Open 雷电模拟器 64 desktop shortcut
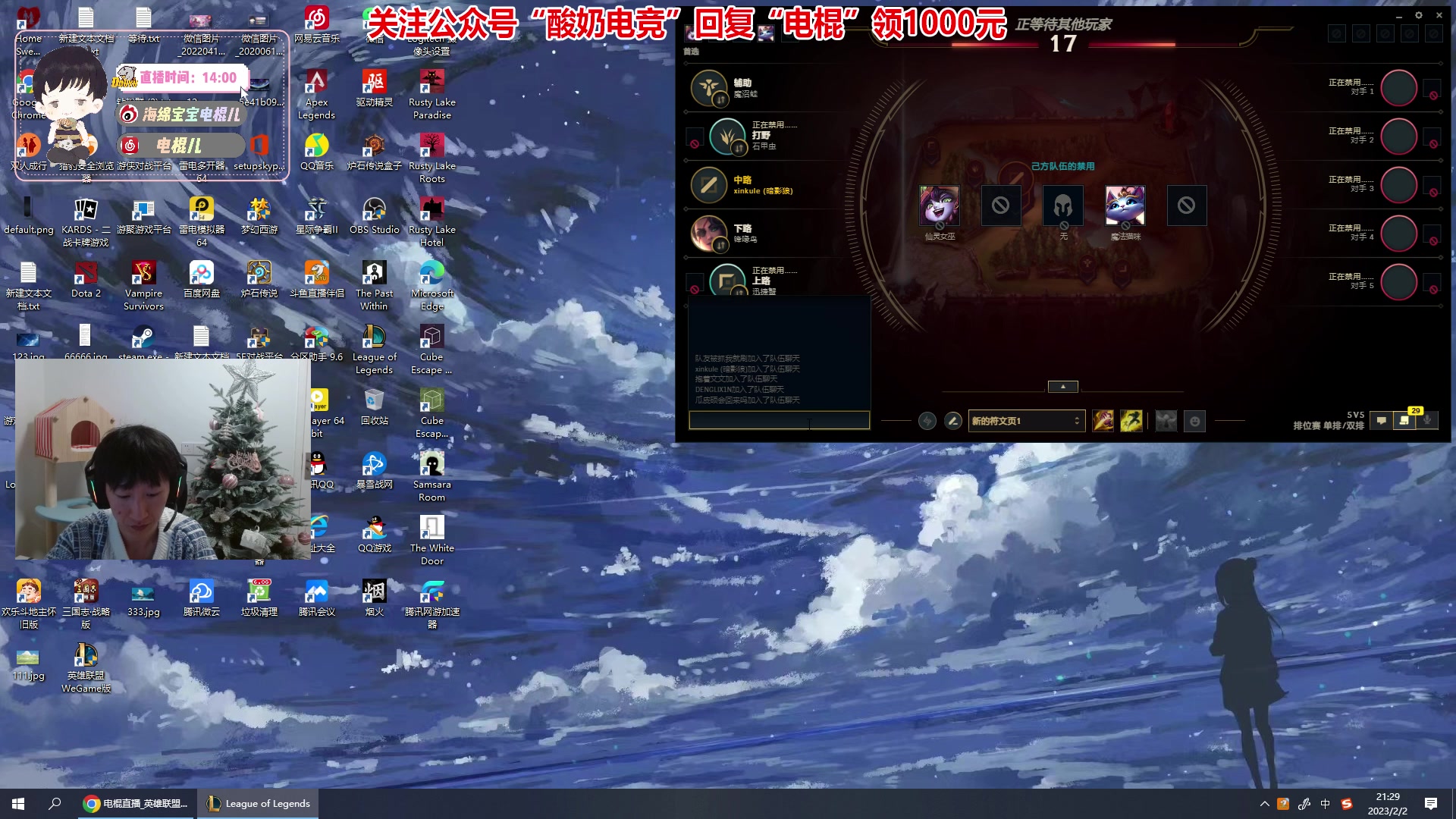This screenshot has width=1456, height=819. [202, 221]
